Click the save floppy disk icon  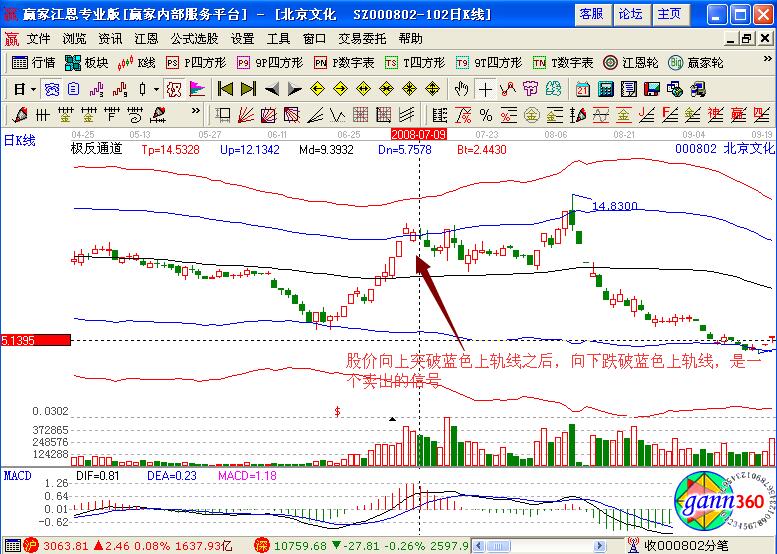pos(650,88)
